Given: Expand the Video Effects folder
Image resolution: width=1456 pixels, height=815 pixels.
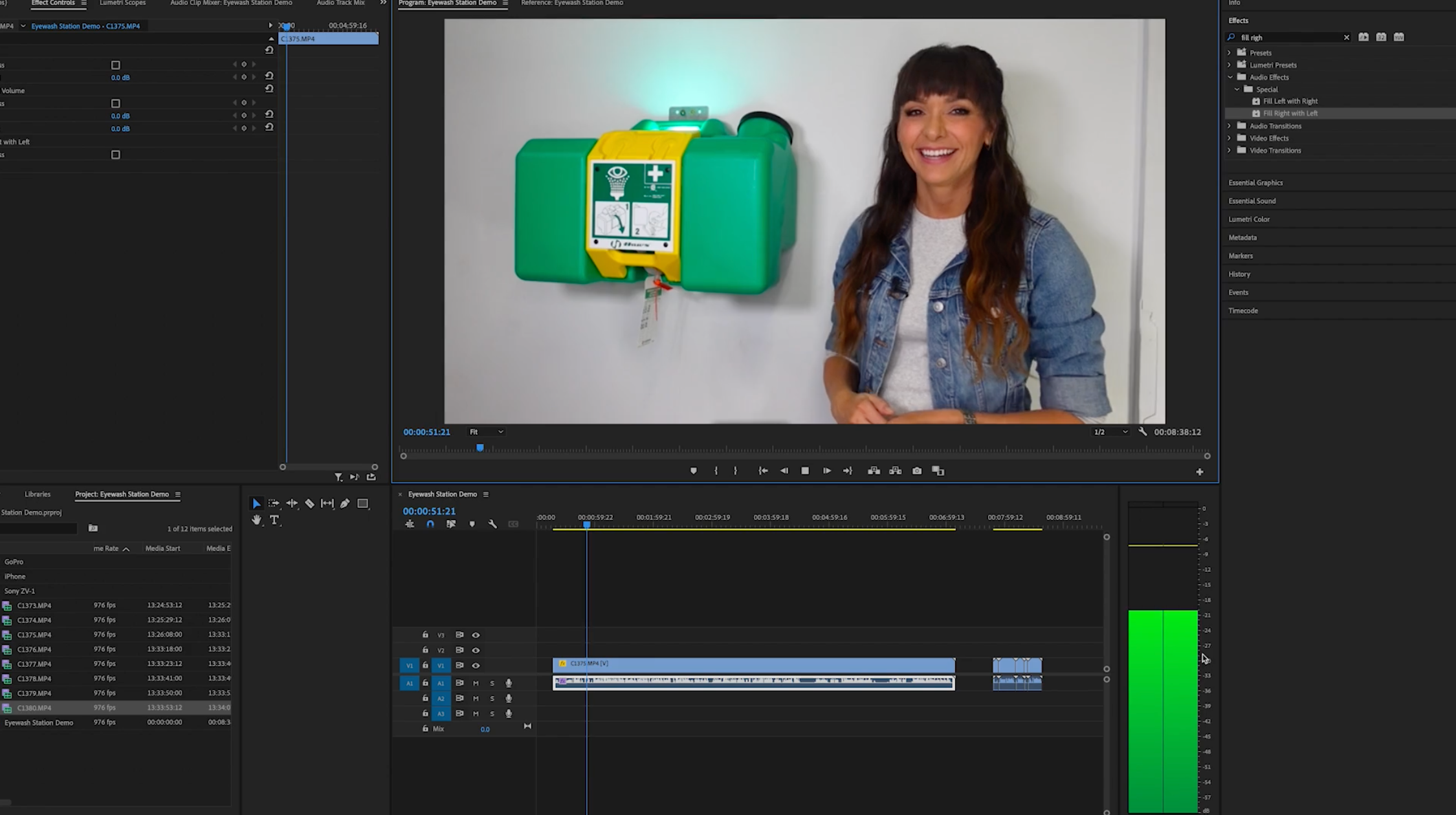Looking at the screenshot, I should [1230, 138].
